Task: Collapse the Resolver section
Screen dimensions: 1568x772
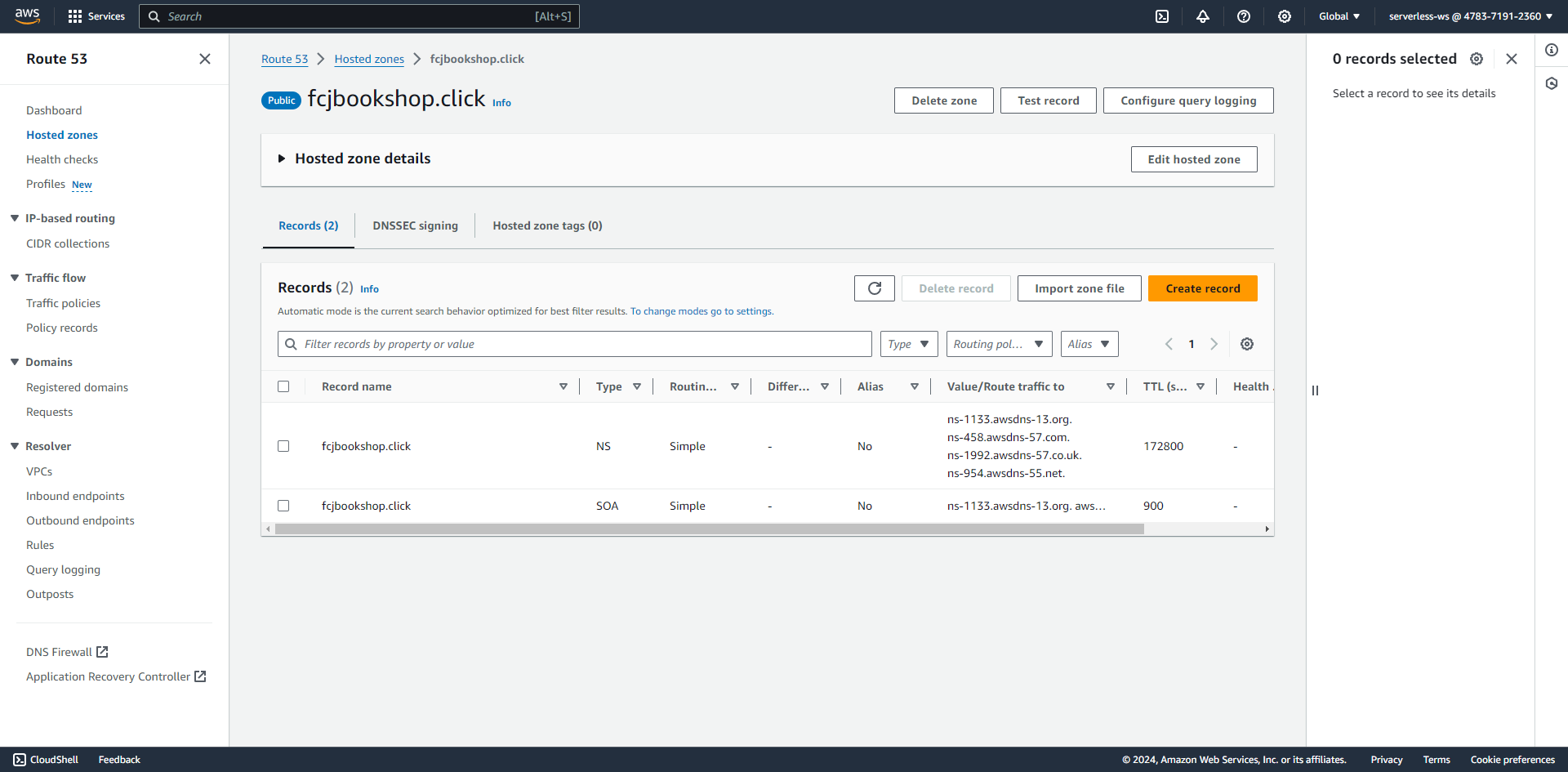Action: (x=15, y=446)
